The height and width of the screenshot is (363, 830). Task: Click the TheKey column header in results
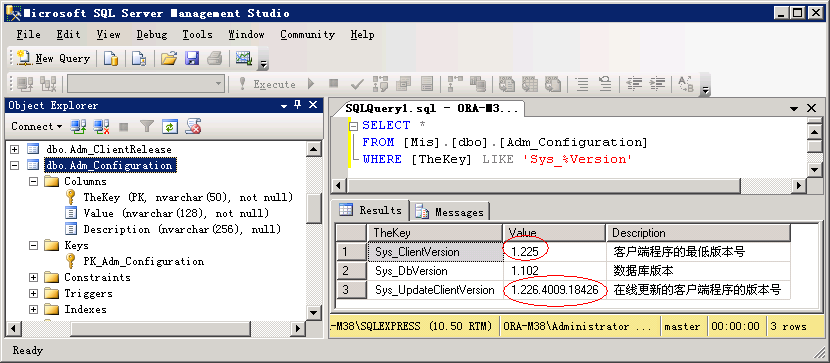(435, 232)
